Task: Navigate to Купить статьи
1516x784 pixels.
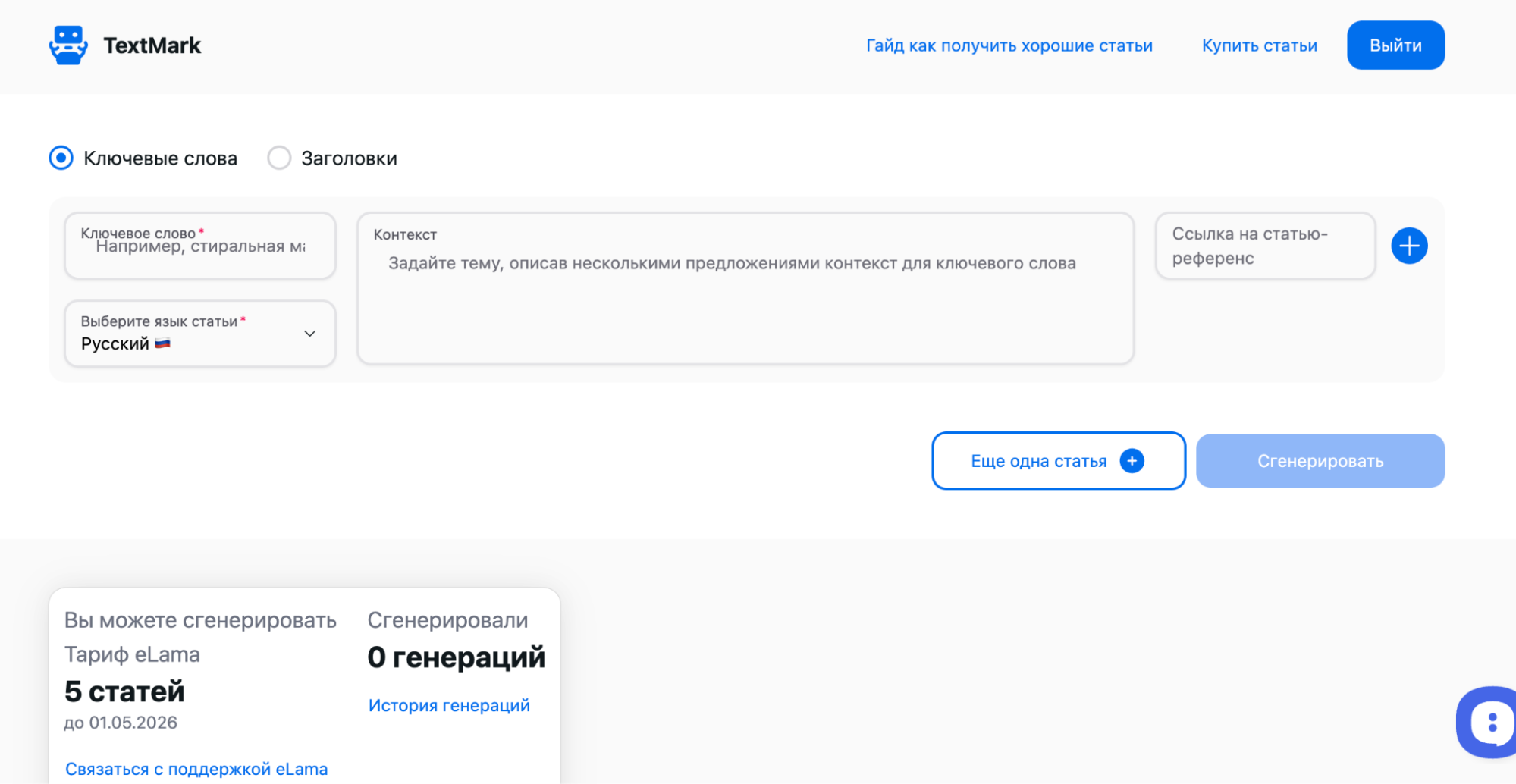Action: tap(1259, 45)
